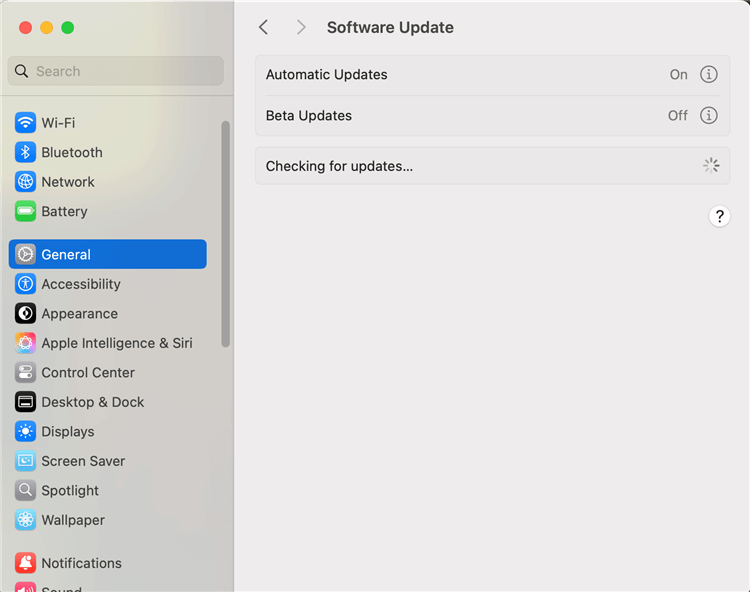Open Apple Intelligence & Siri icon
Viewport: 750px width, 592px height.
(25, 343)
